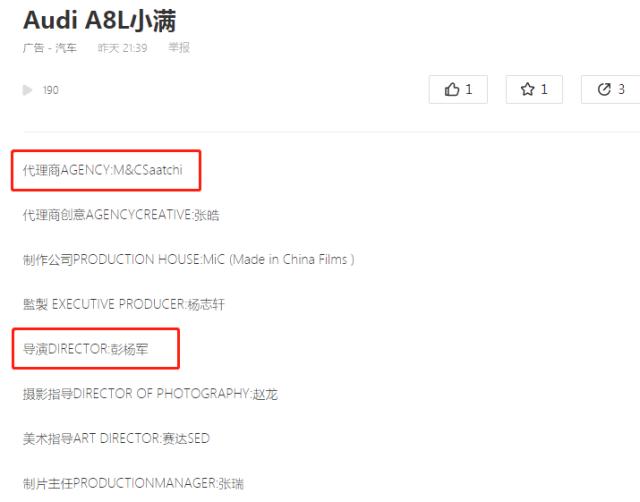Open the 广告 - 汽车 category link
Image resolution: width=640 pixels, height=502 pixels.
(50, 48)
